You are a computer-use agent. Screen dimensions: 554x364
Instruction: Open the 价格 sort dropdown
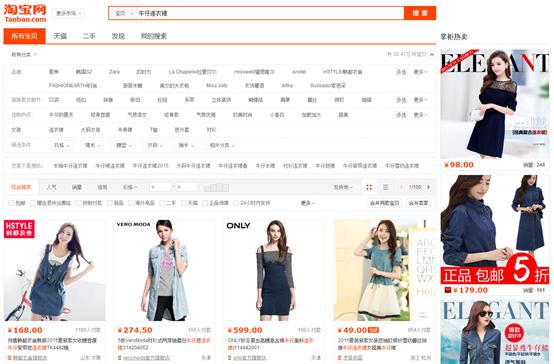click(130, 187)
